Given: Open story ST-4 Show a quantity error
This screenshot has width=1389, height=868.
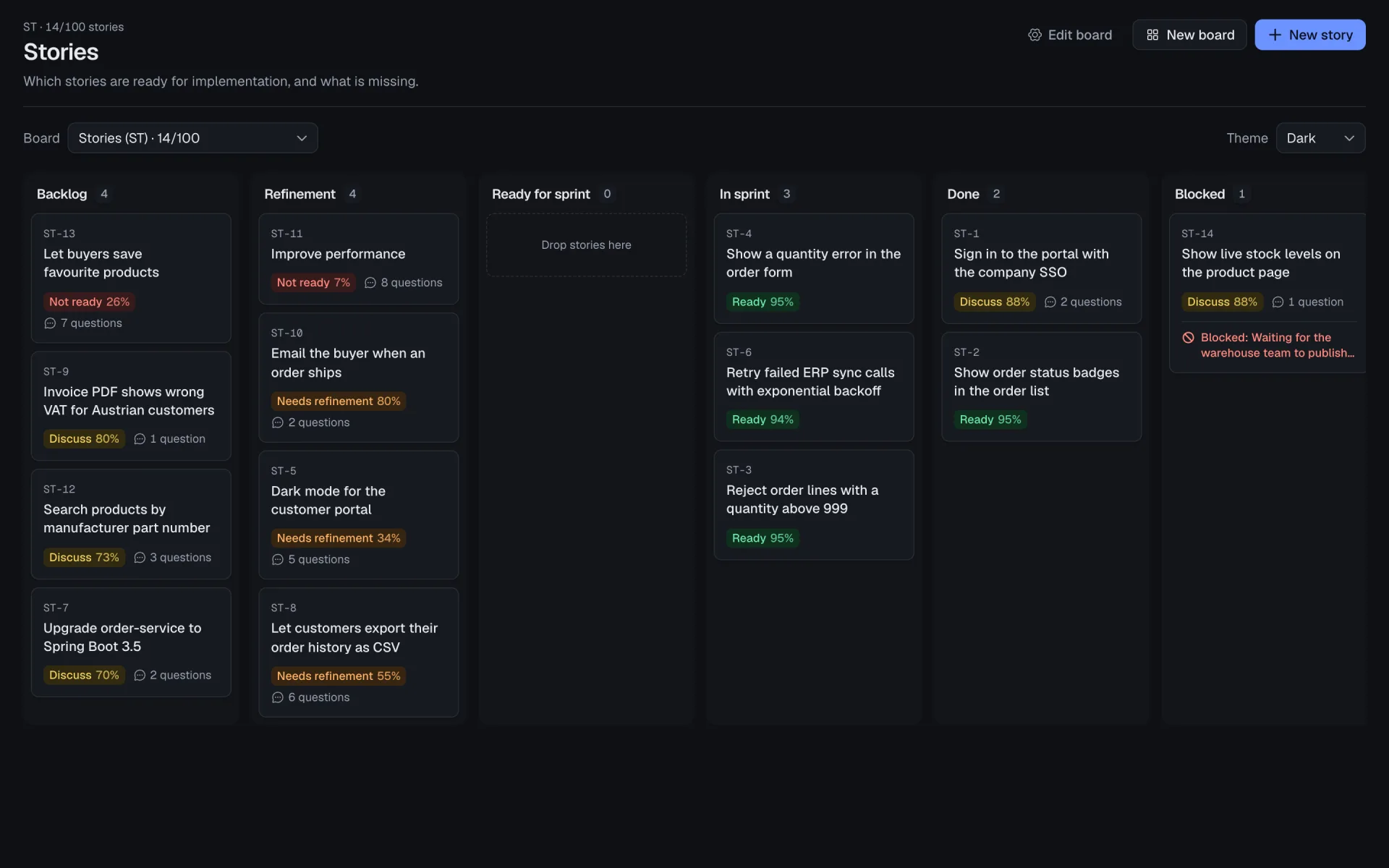Looking at the screenshot, I should click(x=814, y=268).
